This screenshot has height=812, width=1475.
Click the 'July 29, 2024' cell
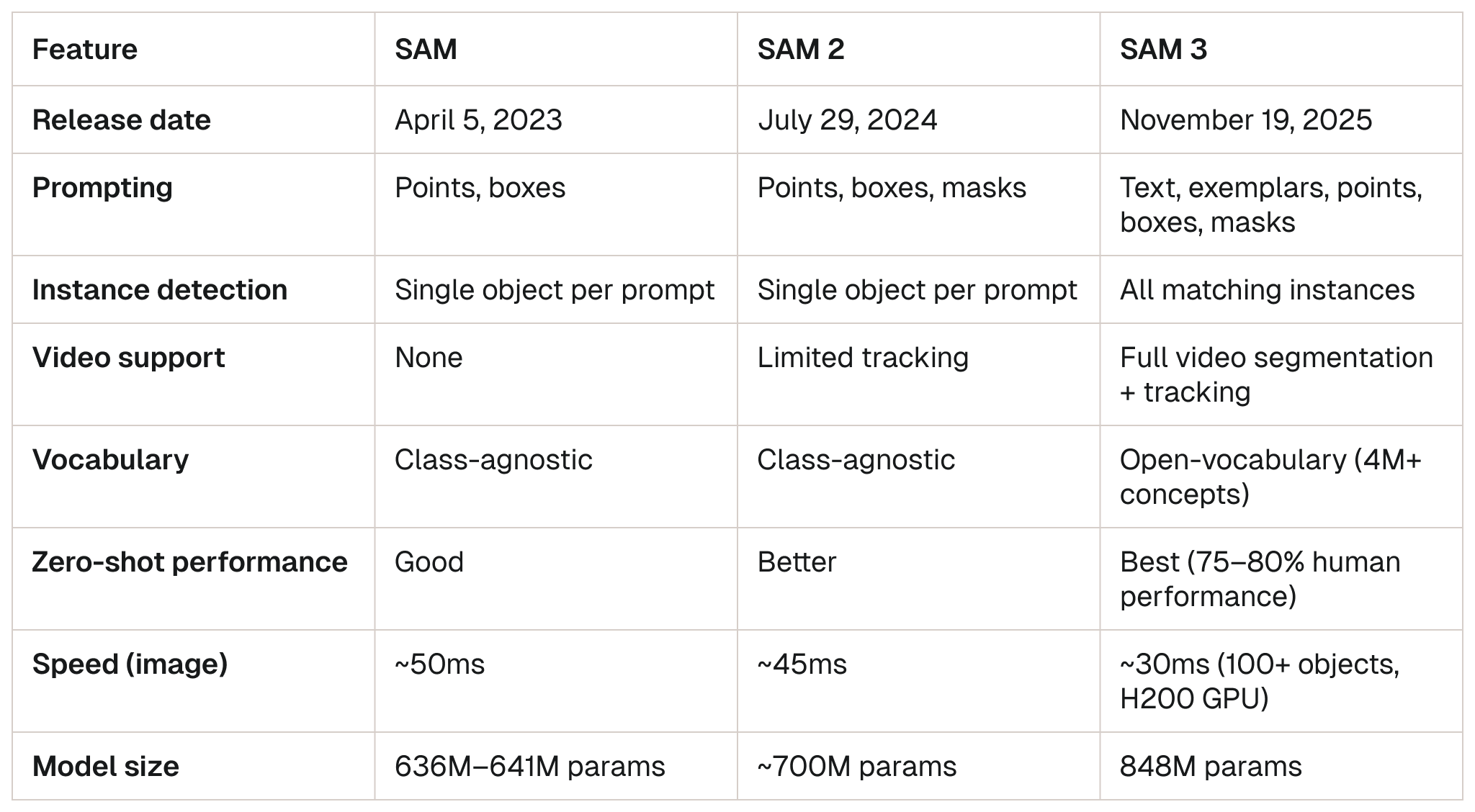[x=847, y=119]
